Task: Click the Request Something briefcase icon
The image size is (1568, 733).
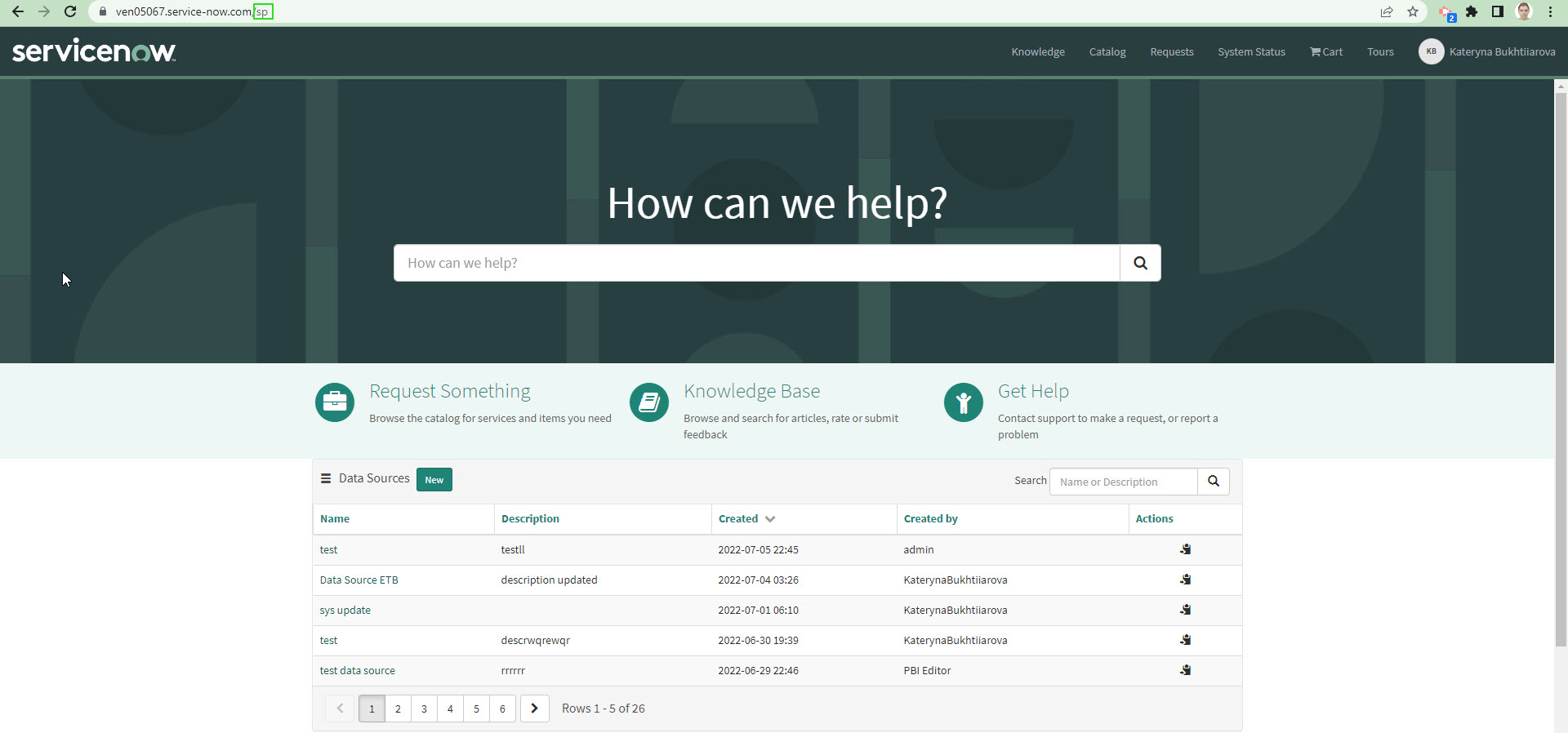Action: 335,402
